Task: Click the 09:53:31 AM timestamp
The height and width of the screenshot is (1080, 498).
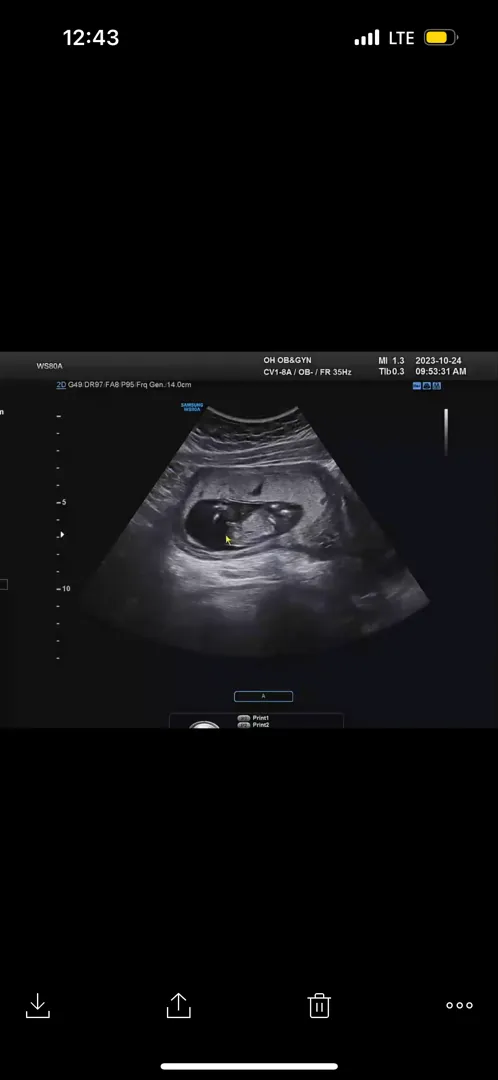Action: [x=441, y=371]
